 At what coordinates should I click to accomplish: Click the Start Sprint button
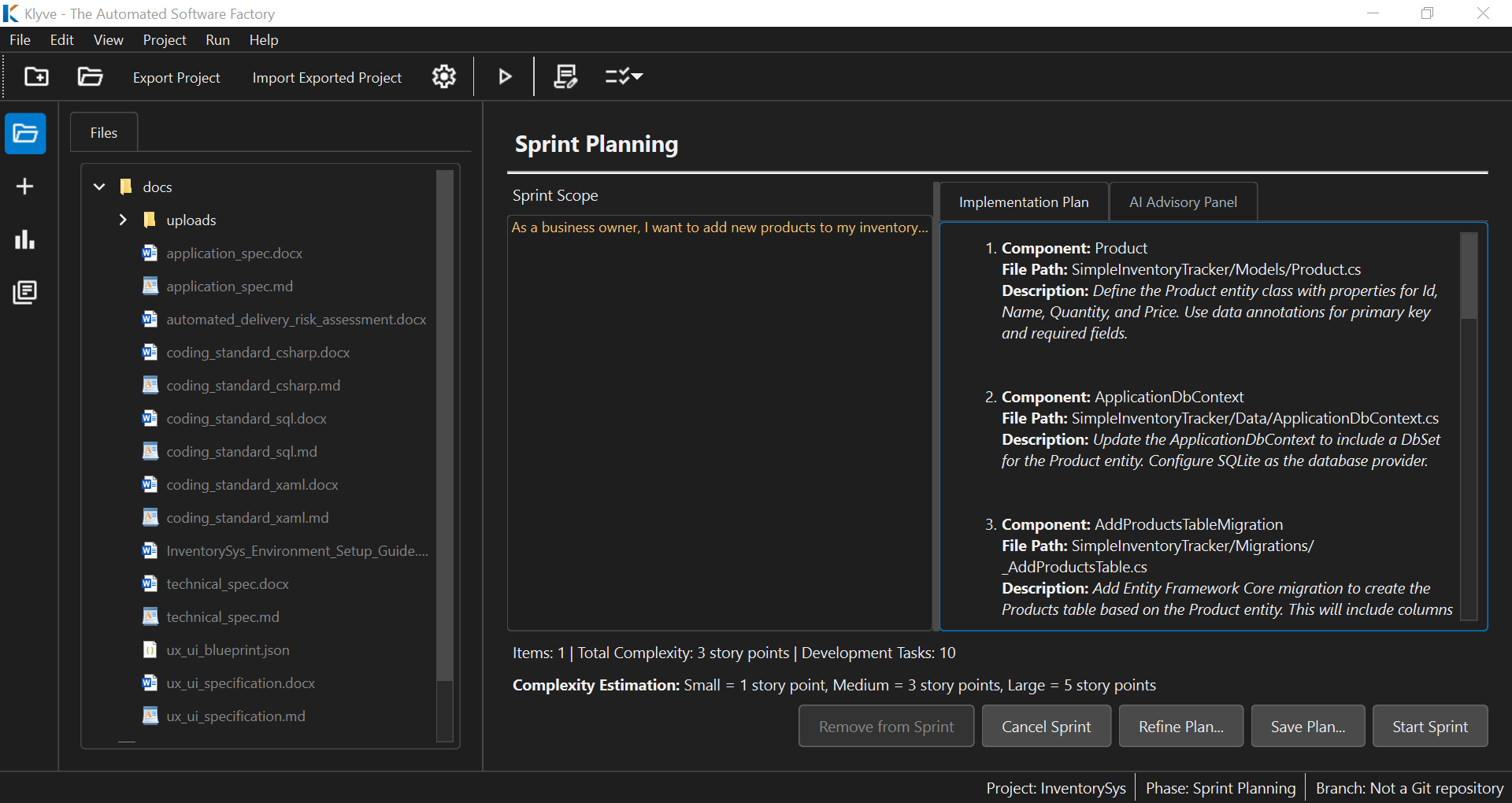[x=1429, y=727]
